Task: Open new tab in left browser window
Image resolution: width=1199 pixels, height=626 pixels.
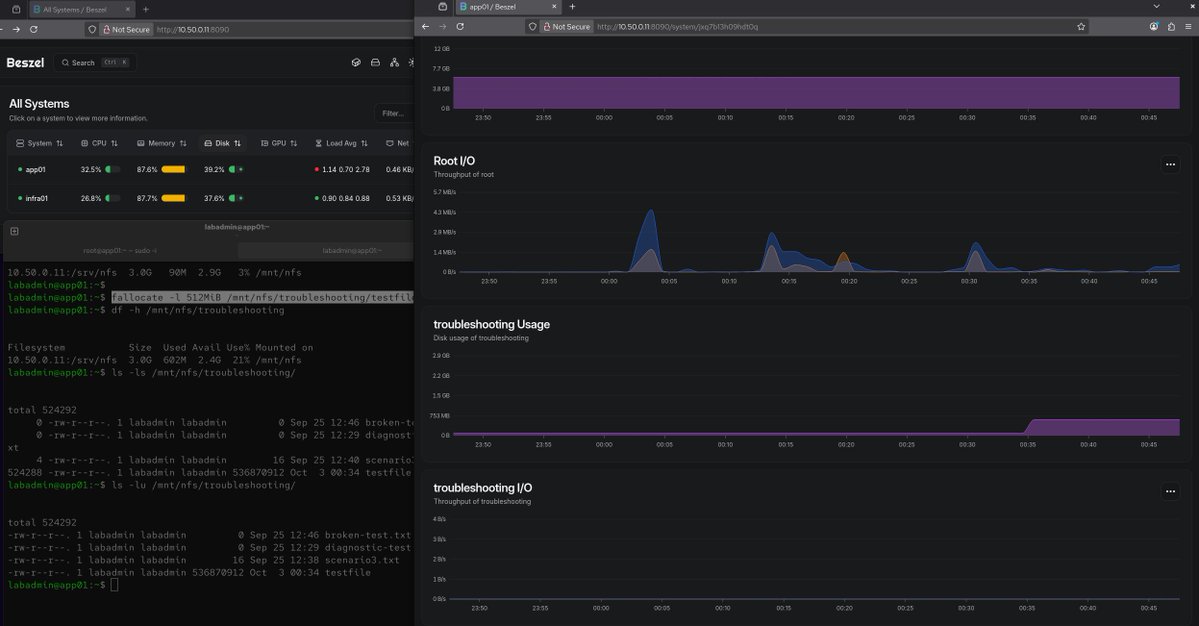Action: pyautogui.click(x=146, y=9)
